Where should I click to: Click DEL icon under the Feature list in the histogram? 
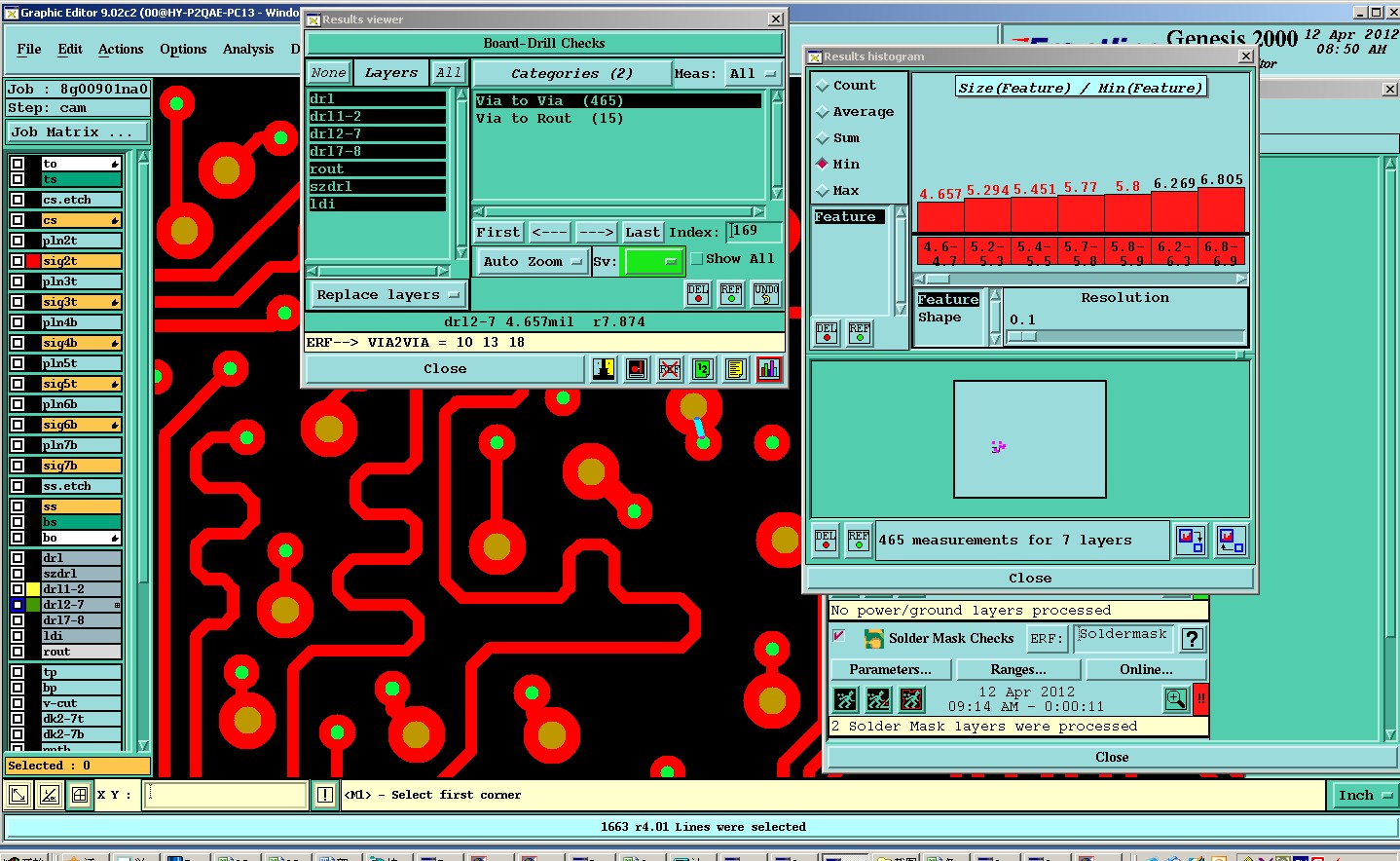click(827, 333)
